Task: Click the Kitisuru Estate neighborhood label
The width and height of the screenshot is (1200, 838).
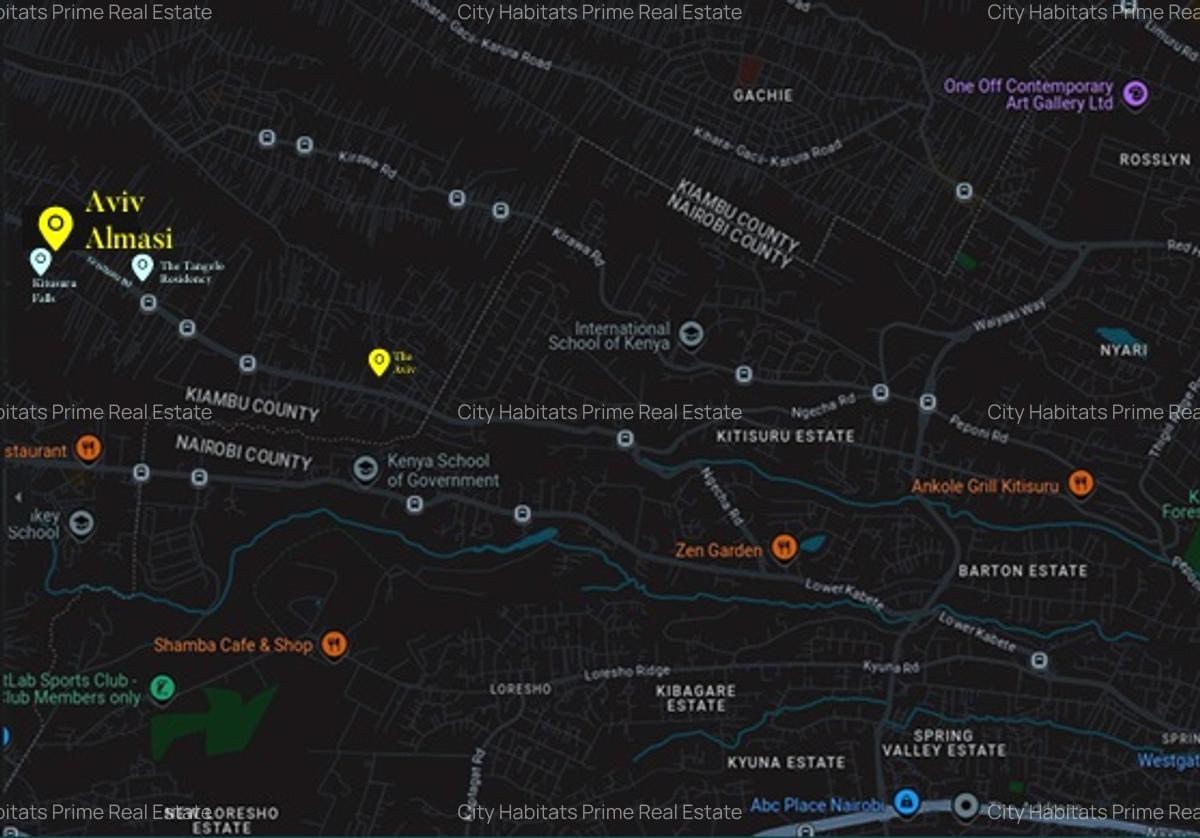Action: coord(785,436)
